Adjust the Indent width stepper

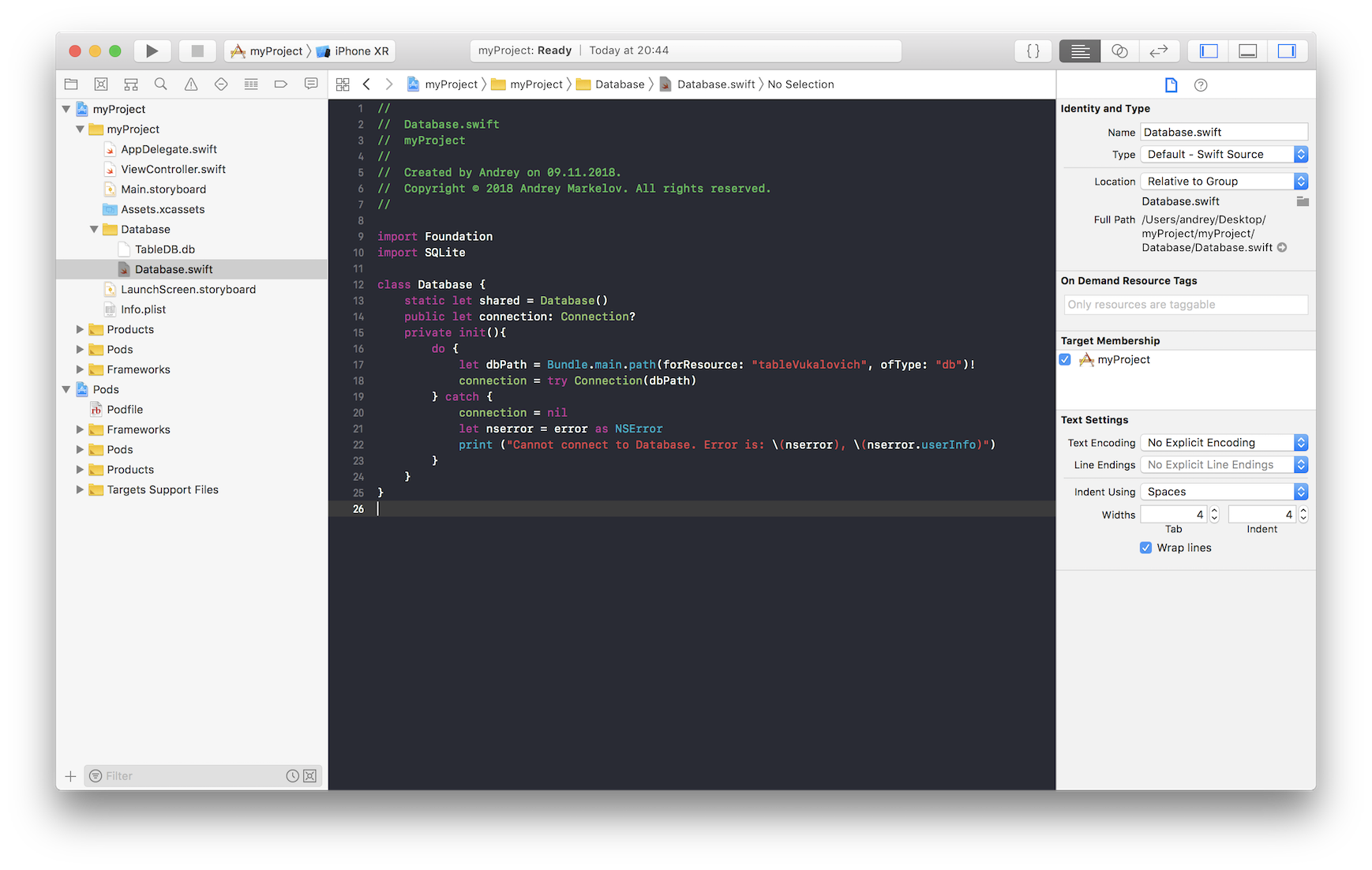pyautogui.click(x=1303, y=515)
